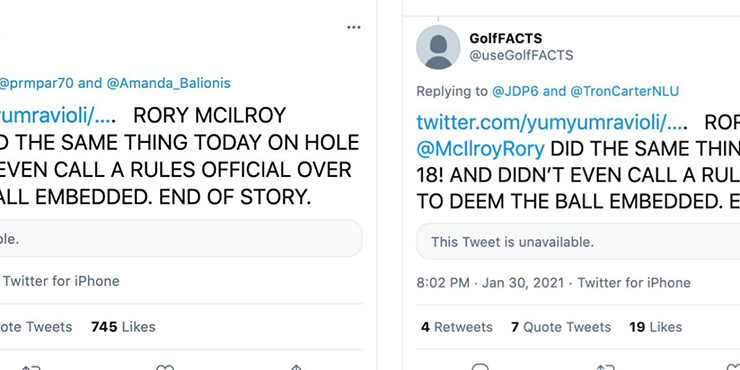Open the @TronCarterNLU mention link

point(624,91)
